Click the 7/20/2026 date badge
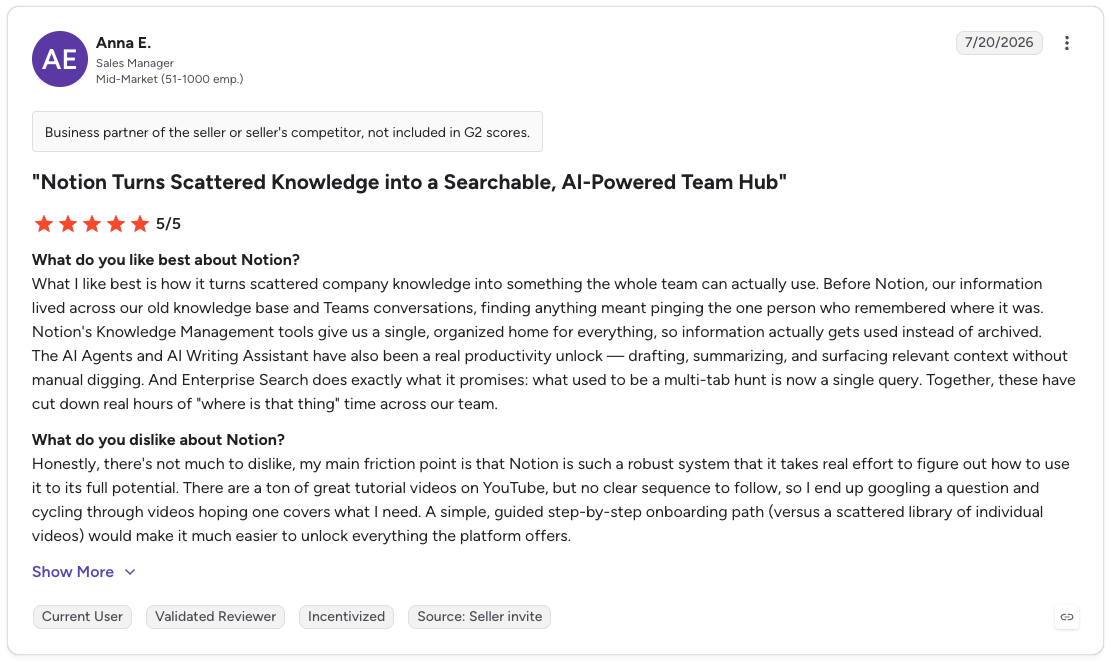 coord(999,42)
